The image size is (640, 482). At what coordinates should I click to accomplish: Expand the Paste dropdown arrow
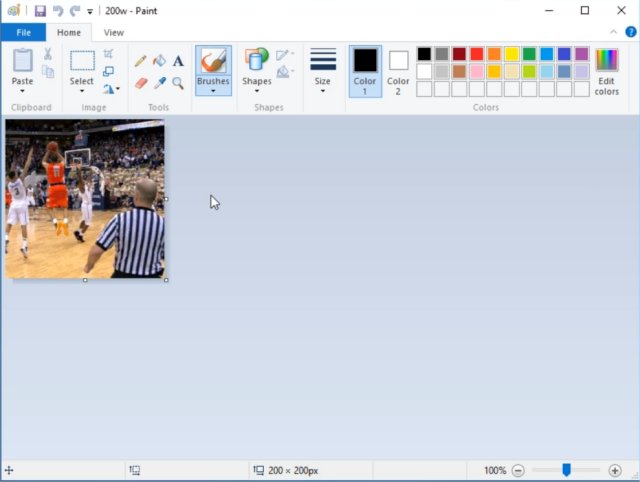coord(22,91)
